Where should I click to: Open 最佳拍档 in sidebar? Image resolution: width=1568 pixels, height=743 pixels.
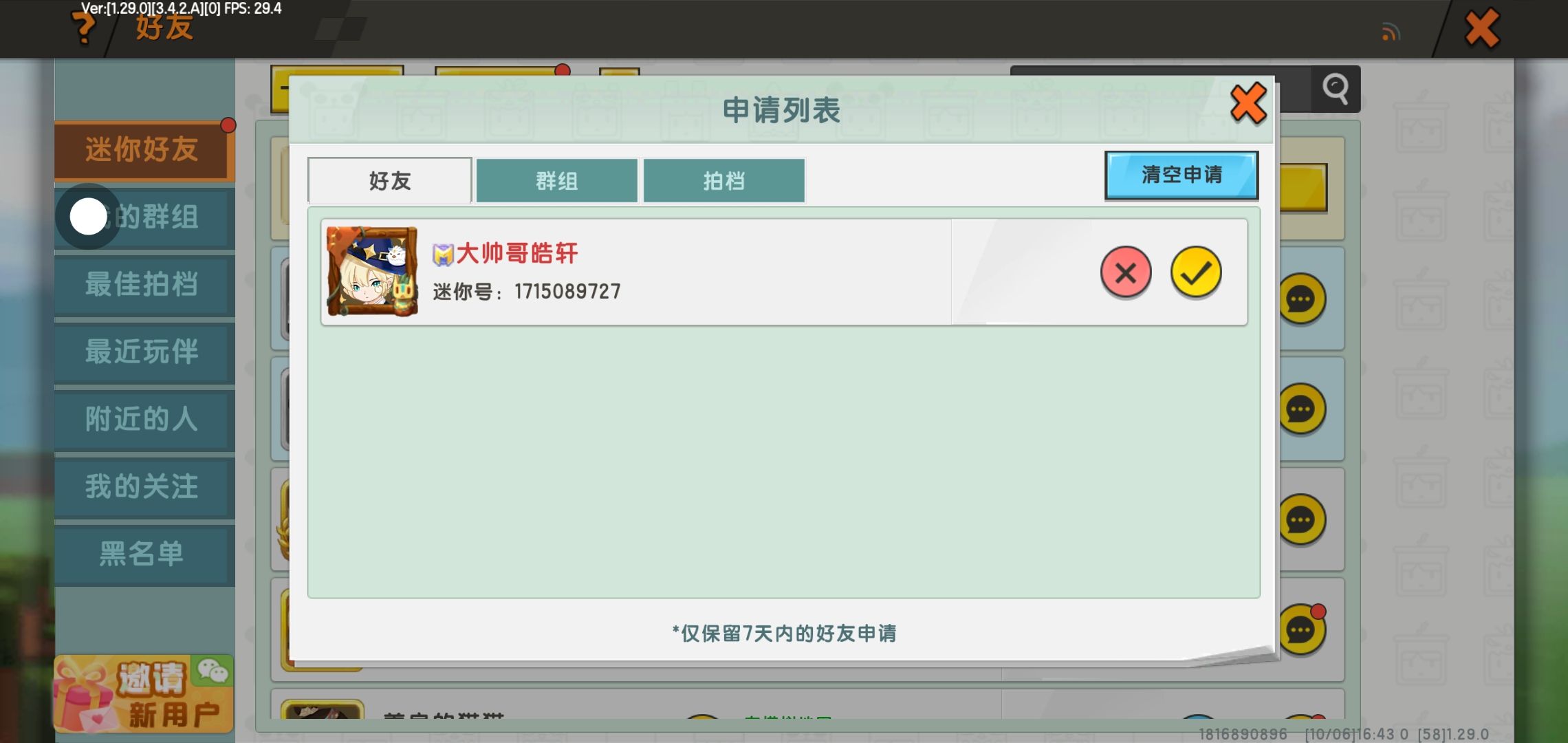(142, 284)
